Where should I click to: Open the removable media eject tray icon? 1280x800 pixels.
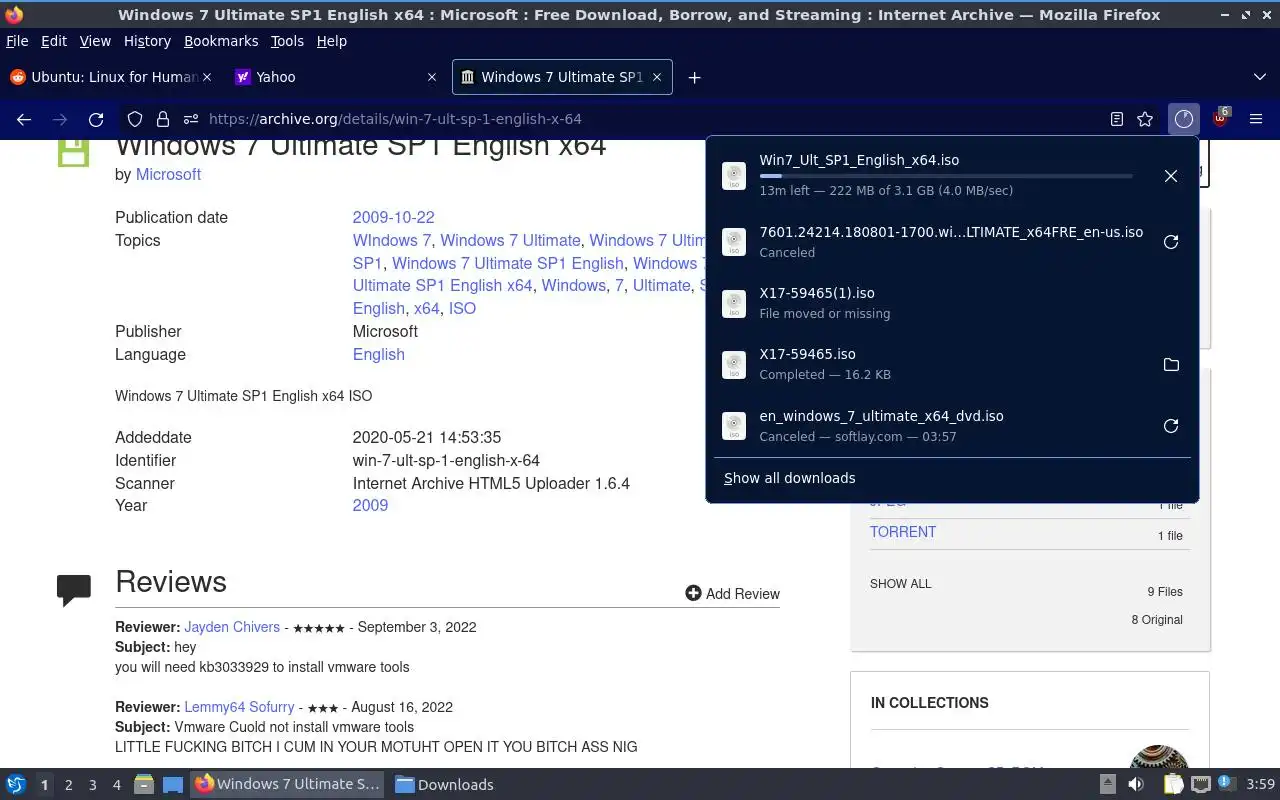point(1107,784)
